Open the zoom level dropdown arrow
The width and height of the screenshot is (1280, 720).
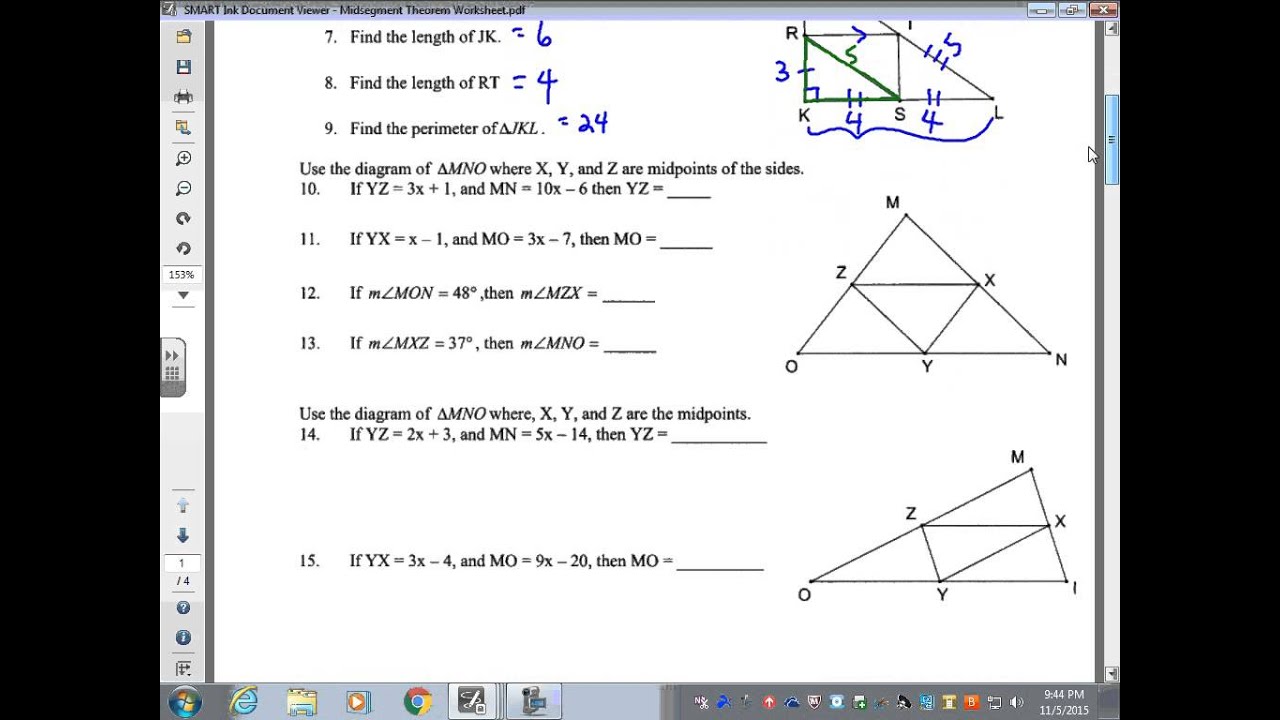pos(183,295)
